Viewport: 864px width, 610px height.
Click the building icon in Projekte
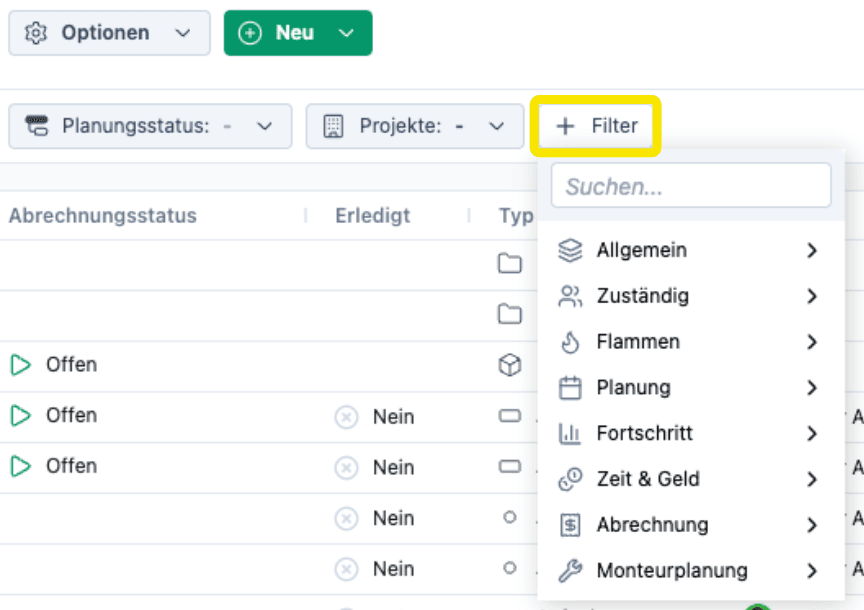[x=333, y=126]
